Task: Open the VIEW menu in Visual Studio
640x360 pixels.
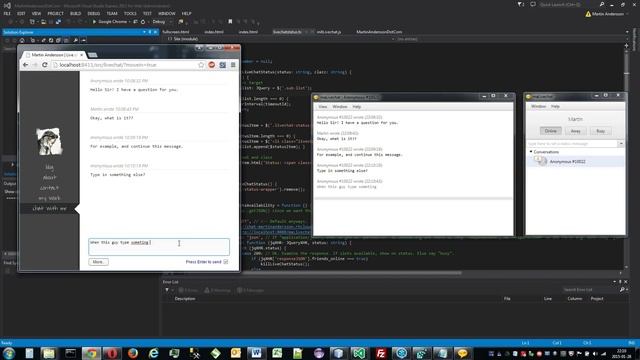Action: pos(36,13)
